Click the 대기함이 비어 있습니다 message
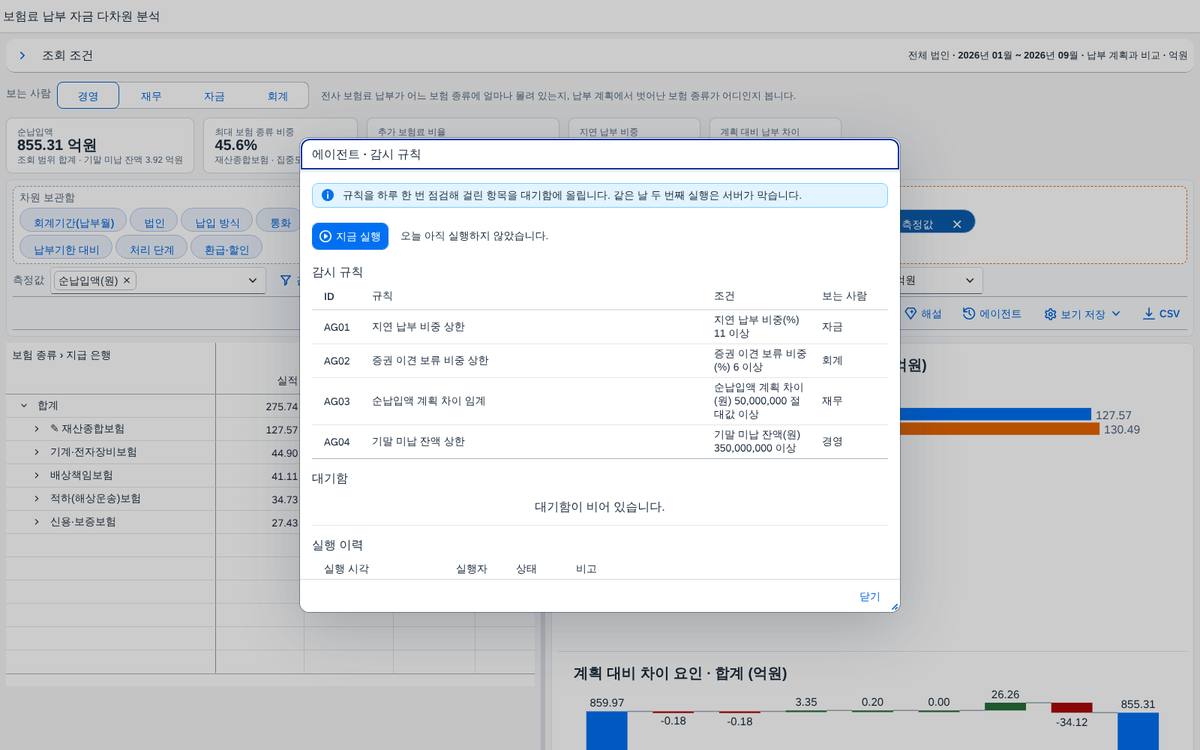 click(x=600, y=507)
